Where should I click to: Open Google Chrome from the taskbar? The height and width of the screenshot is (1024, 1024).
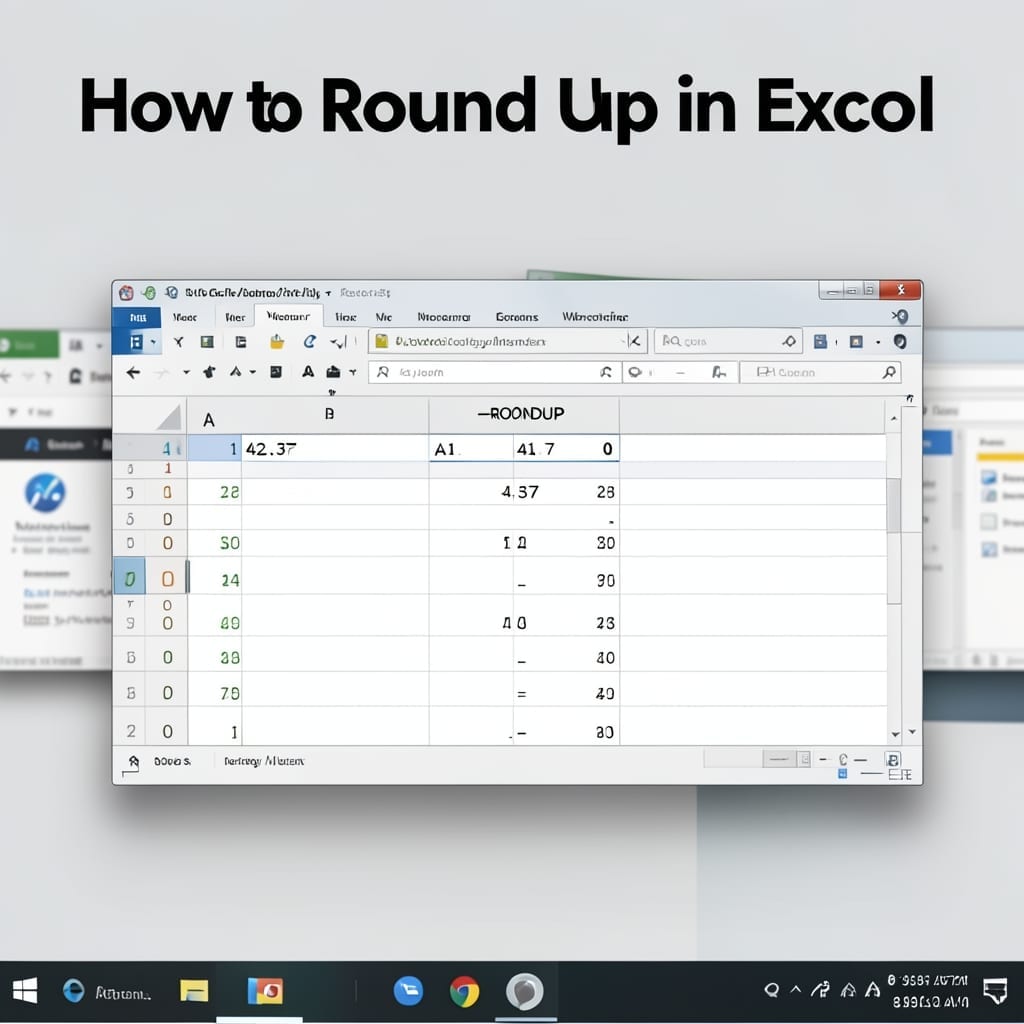(464, 991)
